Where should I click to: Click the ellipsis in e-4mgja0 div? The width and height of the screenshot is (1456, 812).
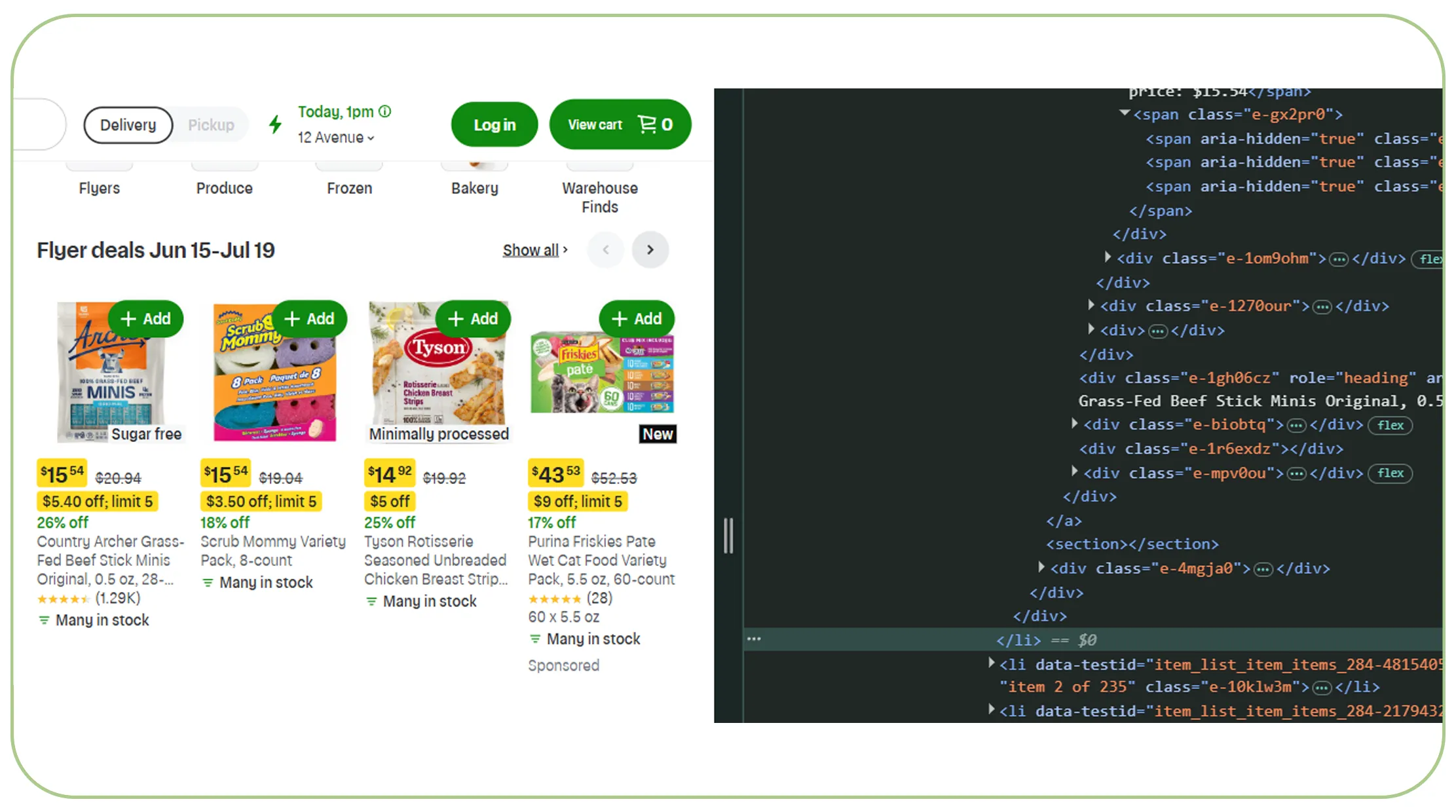1263,570
